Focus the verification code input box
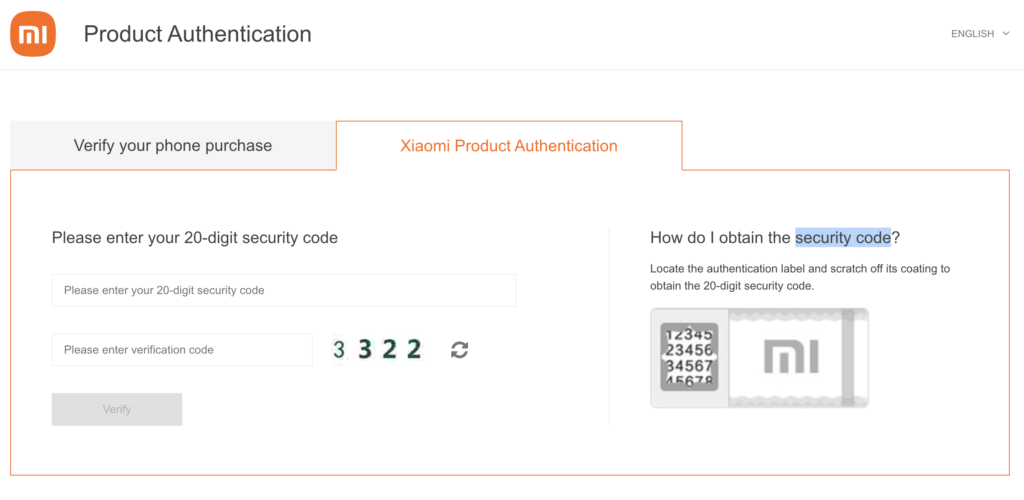 click(182, 350)
